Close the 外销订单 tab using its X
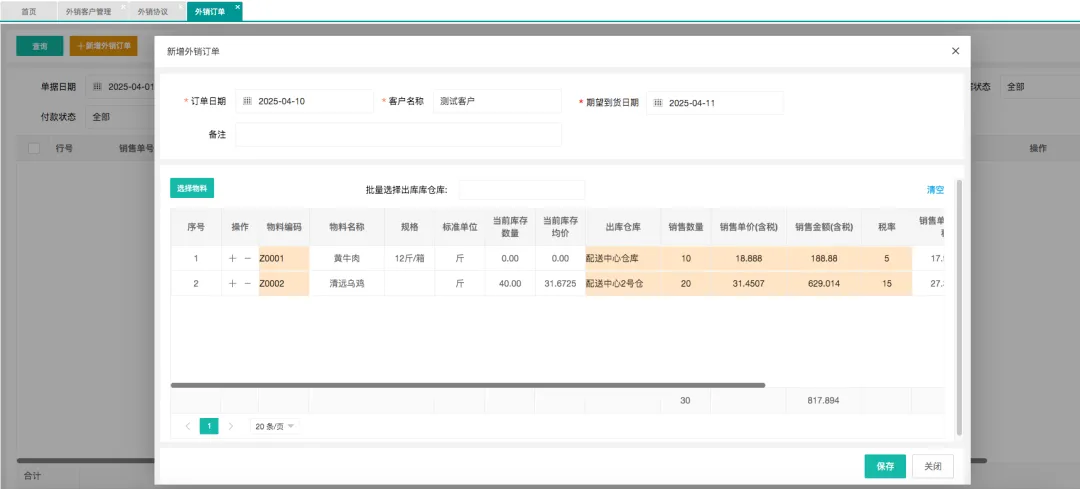The width and height of the screenshot is (1080, 489). pyautogui.click(x=237, y=7)
